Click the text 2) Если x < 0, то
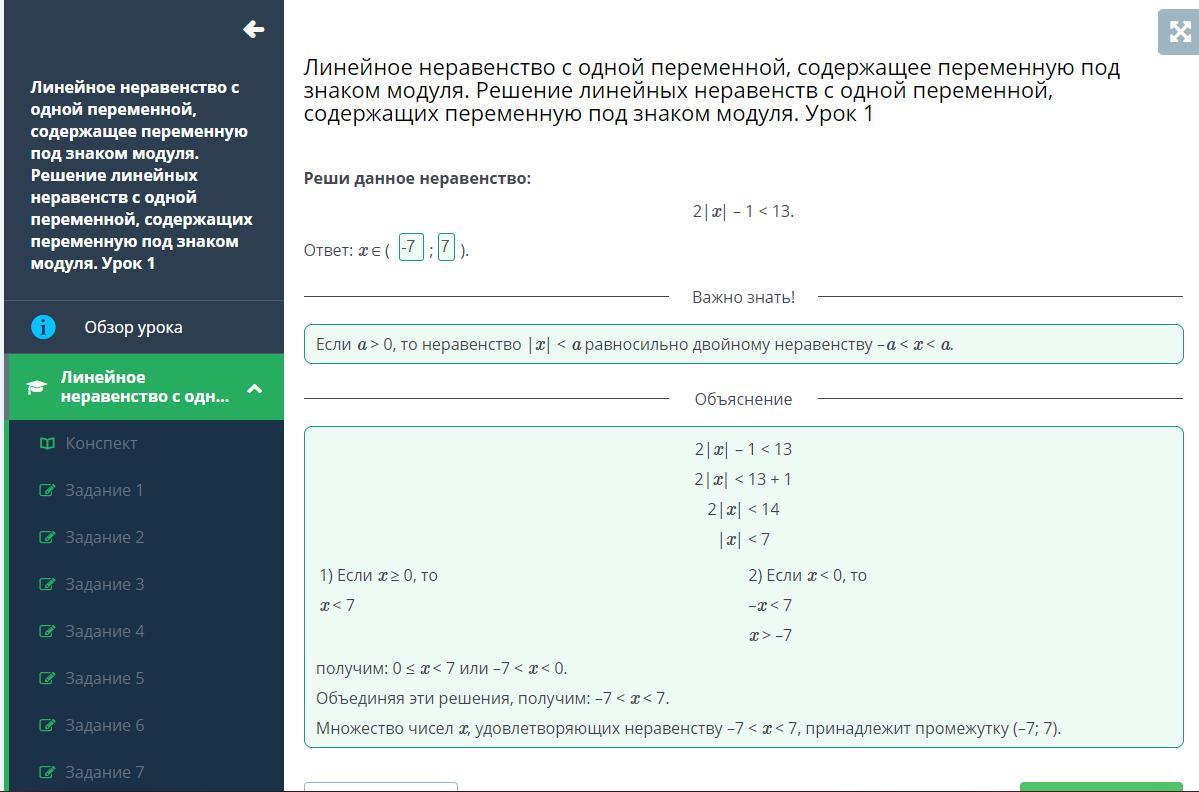The image size is (1199, 792). coord(807,576)
